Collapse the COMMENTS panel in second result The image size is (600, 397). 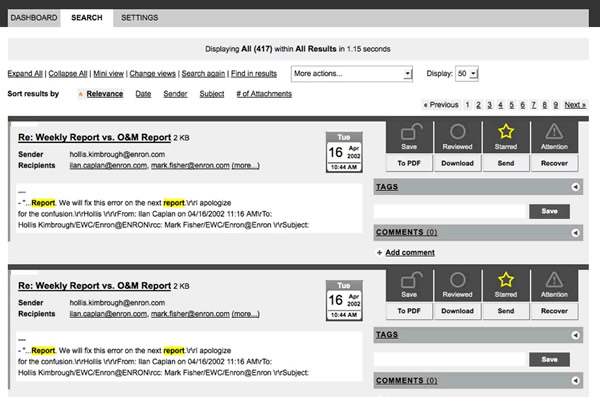tap(575, 380)
